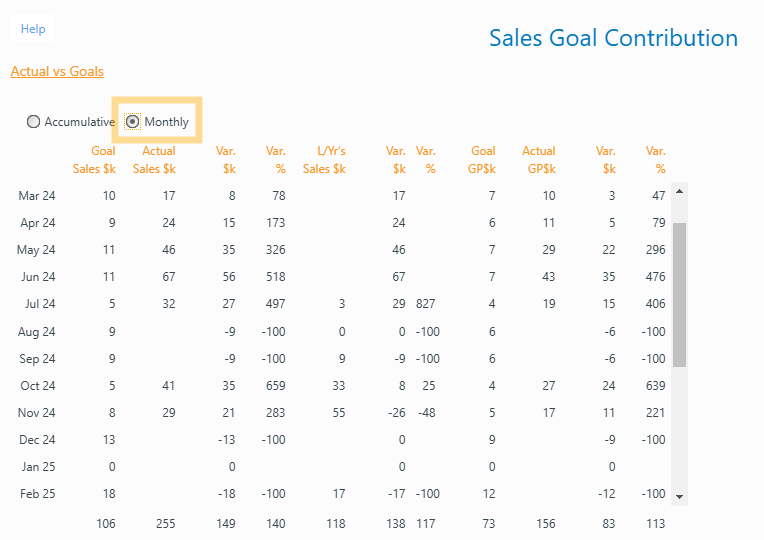The width and height of the screenshot is (764, 540).
Task: Click the Actual GP$k column header
Action: (x=538, y=160)
